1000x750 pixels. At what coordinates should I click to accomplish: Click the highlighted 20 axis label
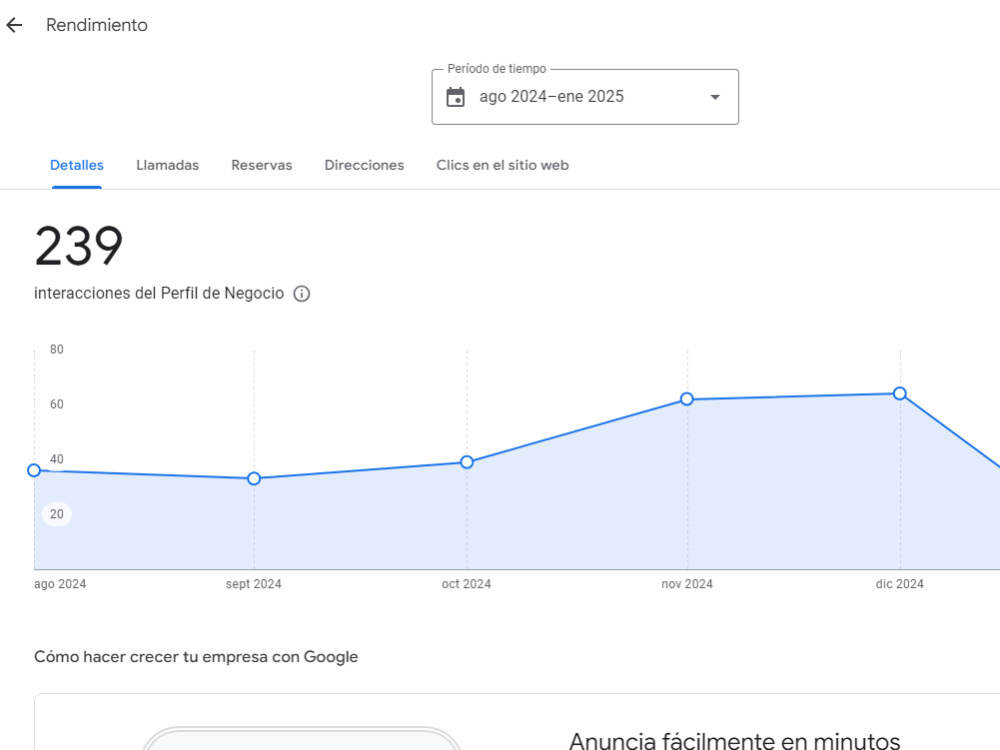tap(57, 514)
